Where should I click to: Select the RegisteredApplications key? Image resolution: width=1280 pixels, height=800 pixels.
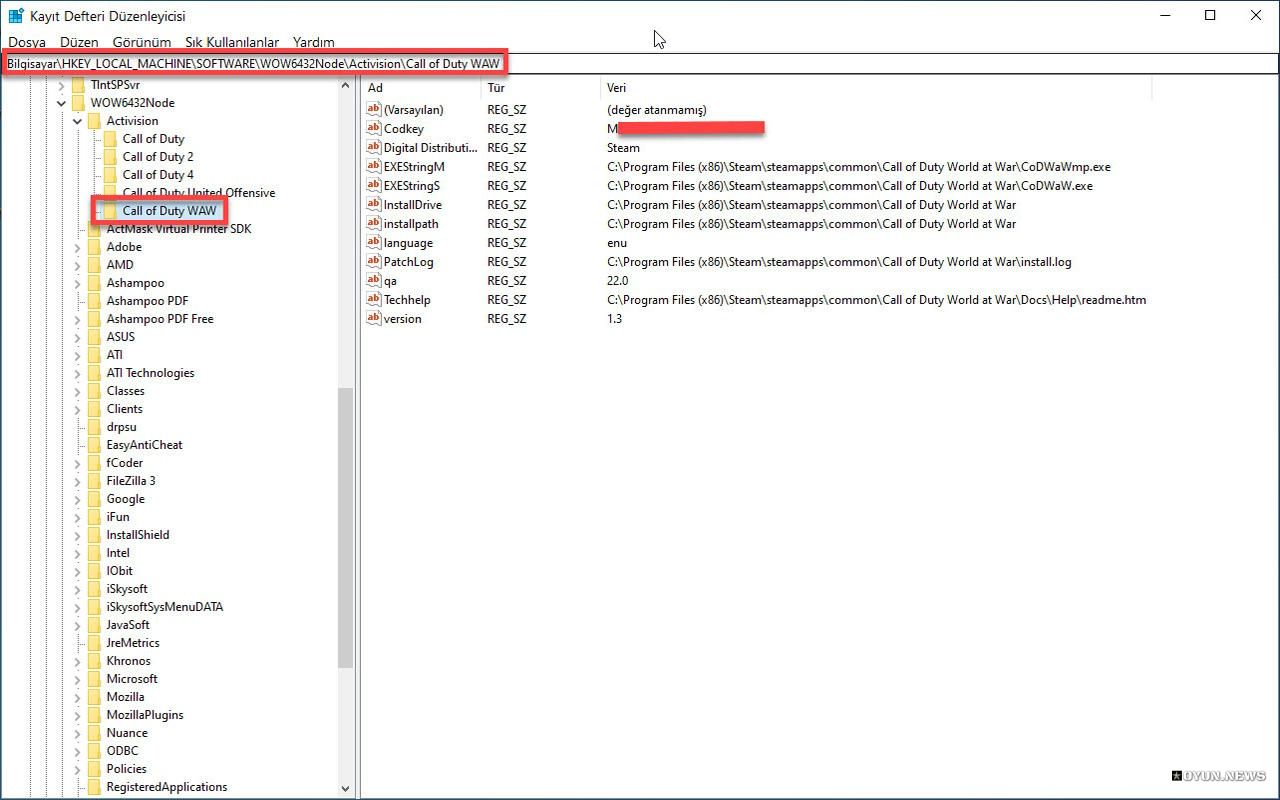pos(167,787)
